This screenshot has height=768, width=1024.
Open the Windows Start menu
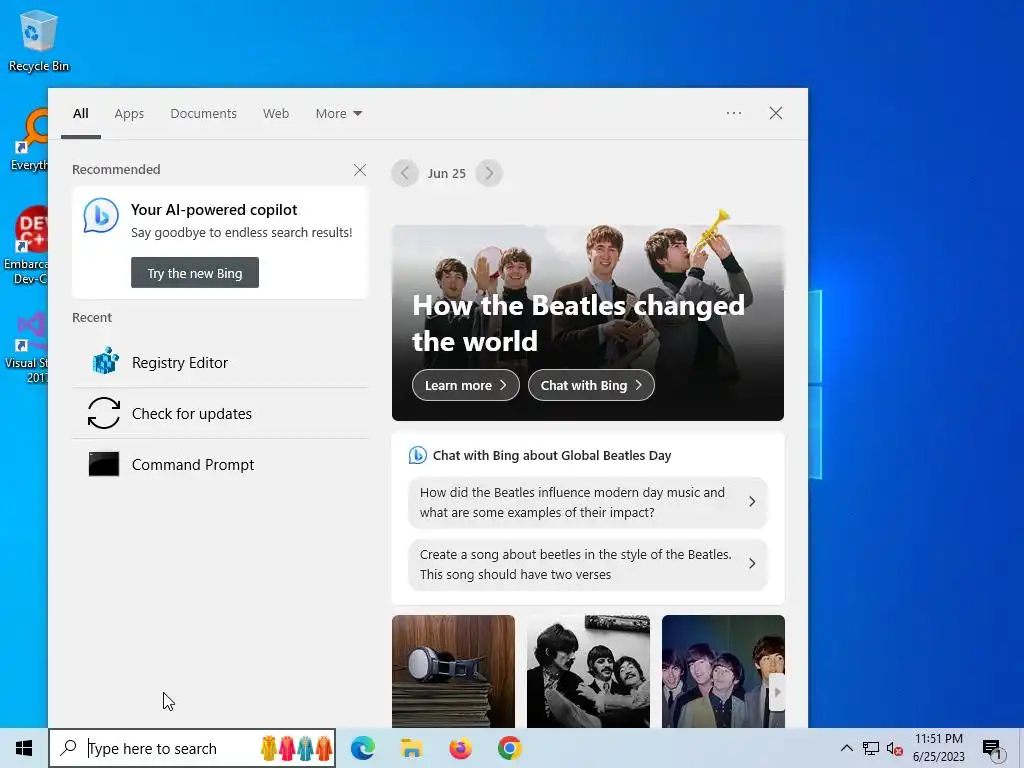[24, 748]
